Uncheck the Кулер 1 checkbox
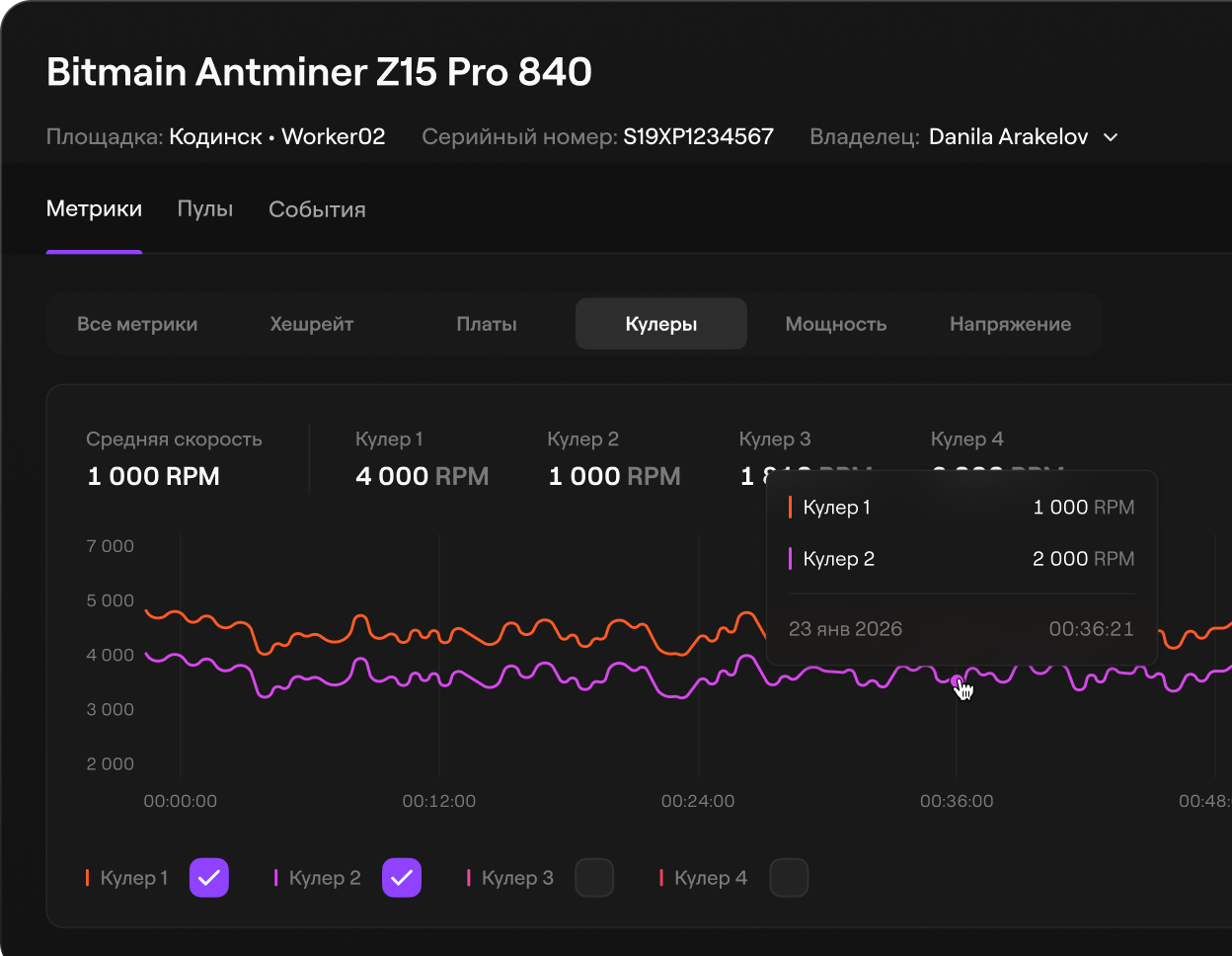Viewport: 1232px width, 956px height. coord(209,877)
